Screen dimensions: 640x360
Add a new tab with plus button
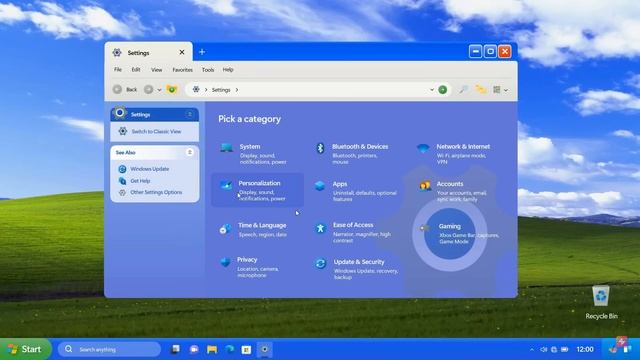(x=202, y=52)
